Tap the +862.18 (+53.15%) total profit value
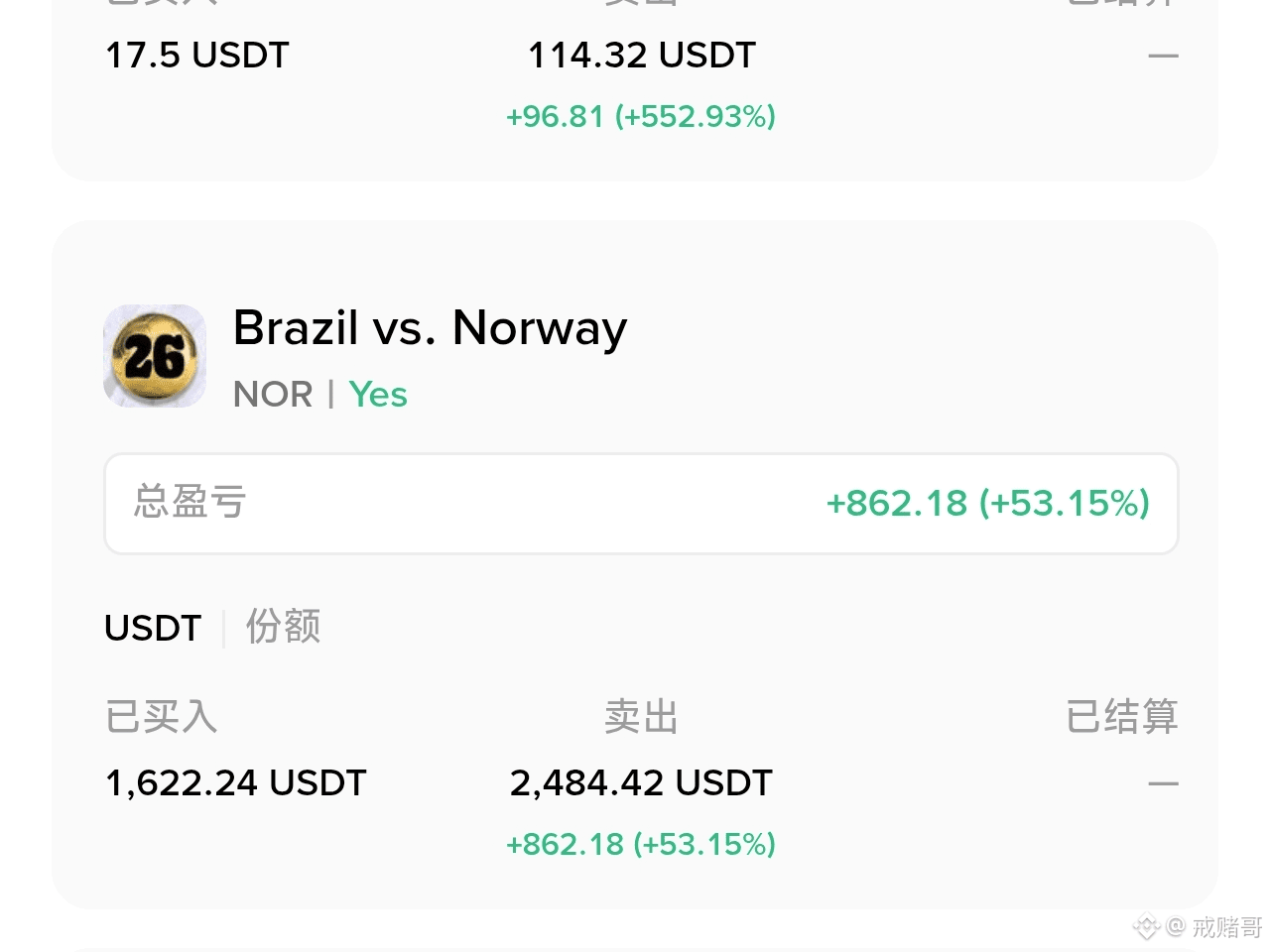1270x952 pixels. coord(988,504)
